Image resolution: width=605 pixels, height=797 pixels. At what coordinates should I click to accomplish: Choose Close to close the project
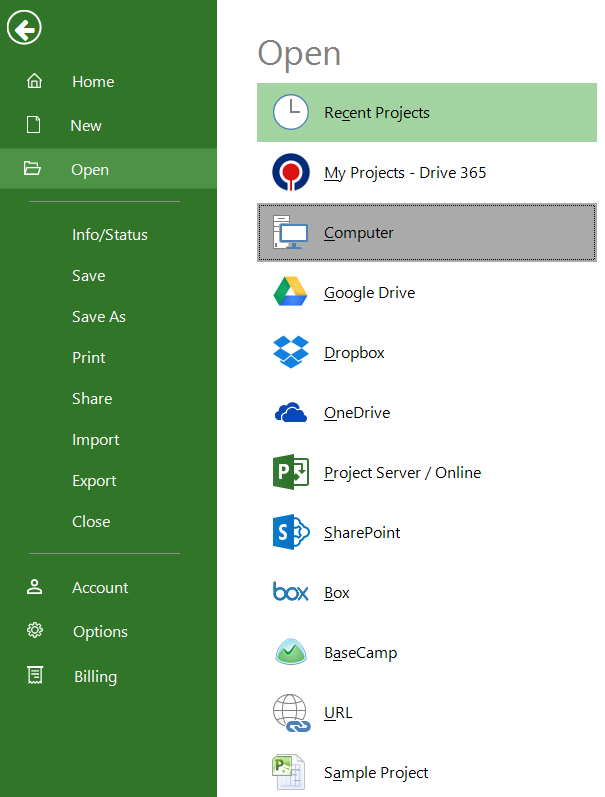91,522
